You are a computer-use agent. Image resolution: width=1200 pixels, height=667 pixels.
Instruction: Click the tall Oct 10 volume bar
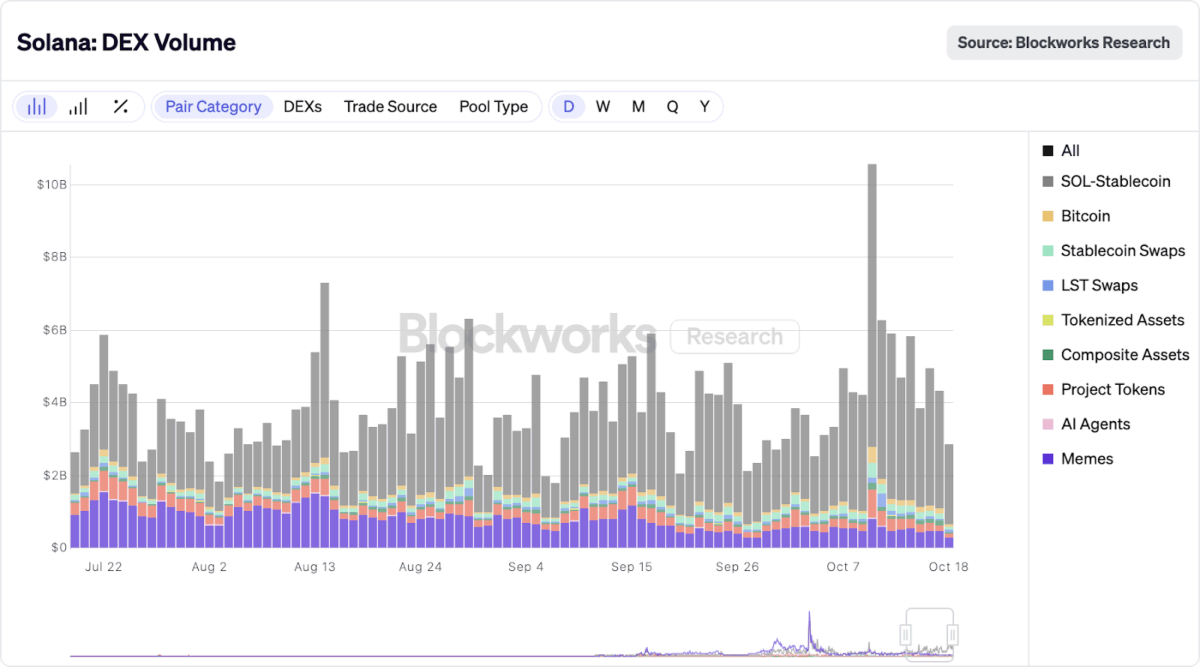(872, 300)
